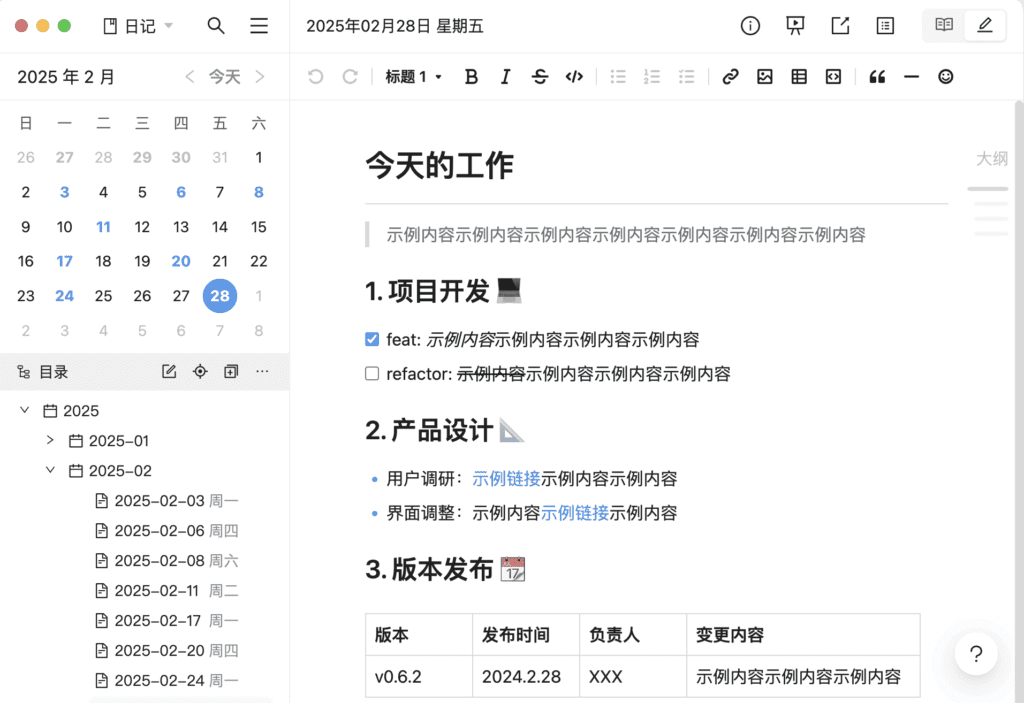Click the insert image toolbar icon

765,76
